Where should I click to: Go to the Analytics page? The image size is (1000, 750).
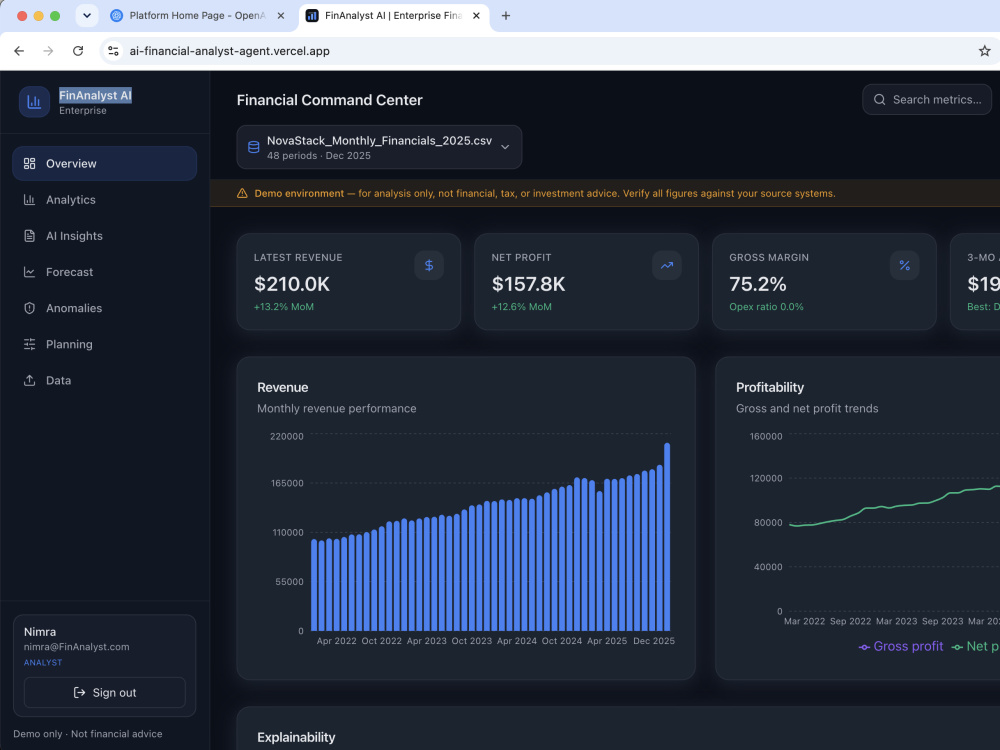click(x=105, y=200)
